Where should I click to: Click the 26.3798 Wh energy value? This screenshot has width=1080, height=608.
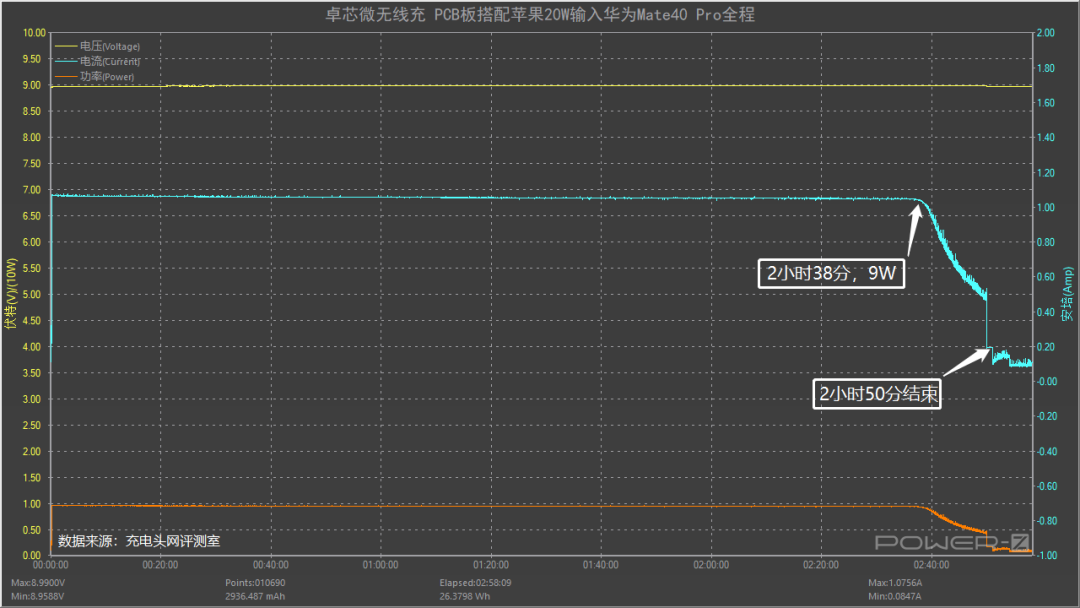coord(465,596)
